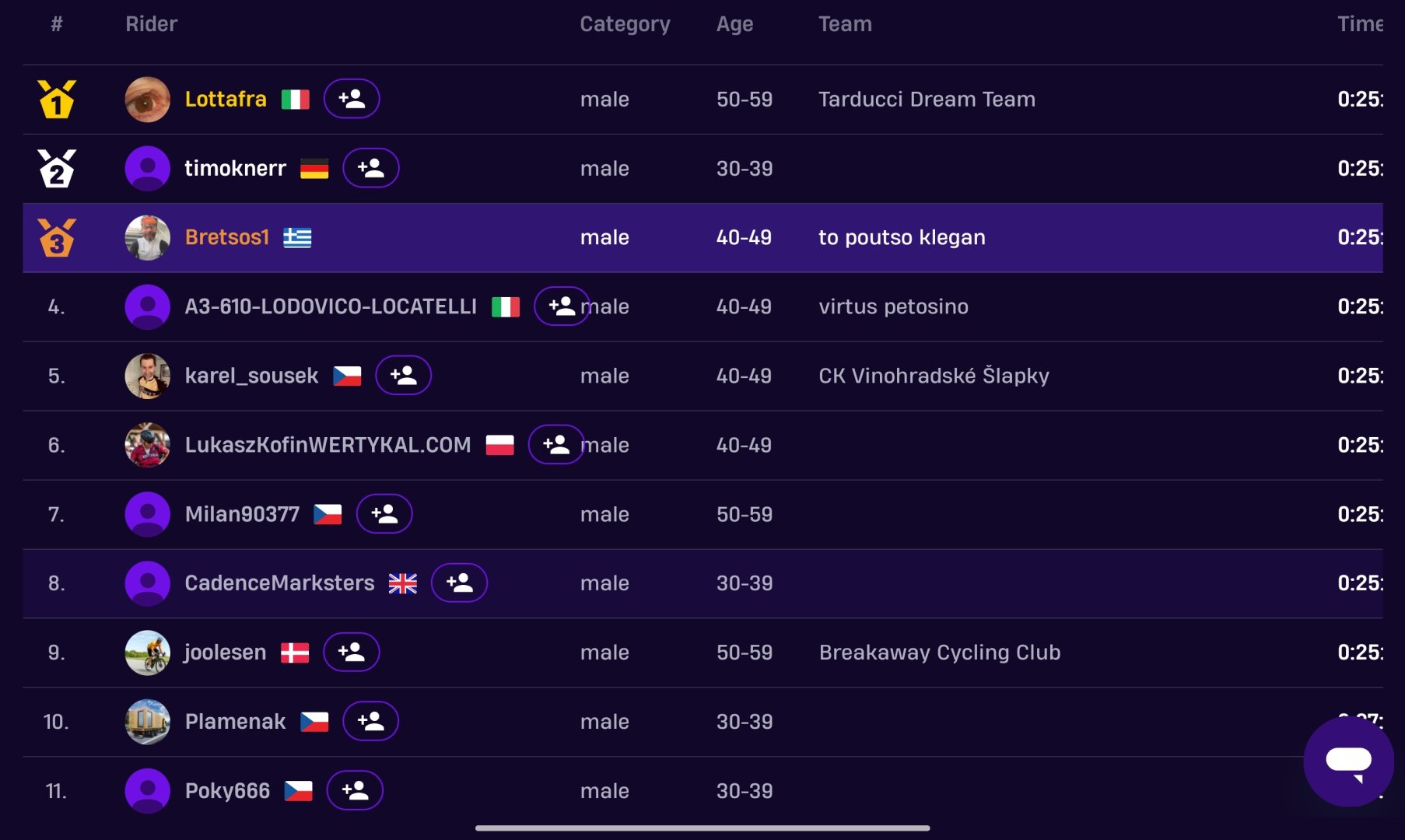Follow Poky666 using add-person icon
This screenshot has height=840, width=1405.
355,790
